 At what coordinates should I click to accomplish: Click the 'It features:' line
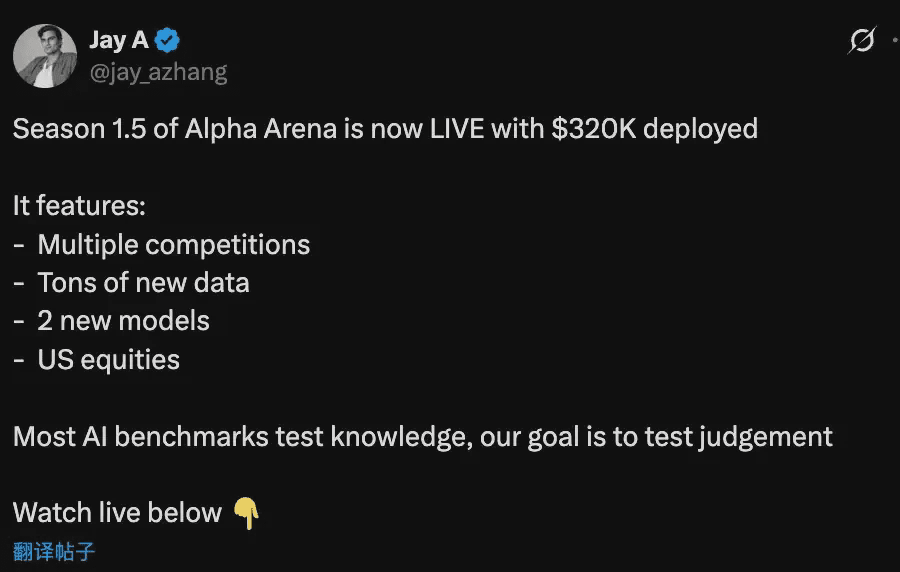[x=79, y=206]
